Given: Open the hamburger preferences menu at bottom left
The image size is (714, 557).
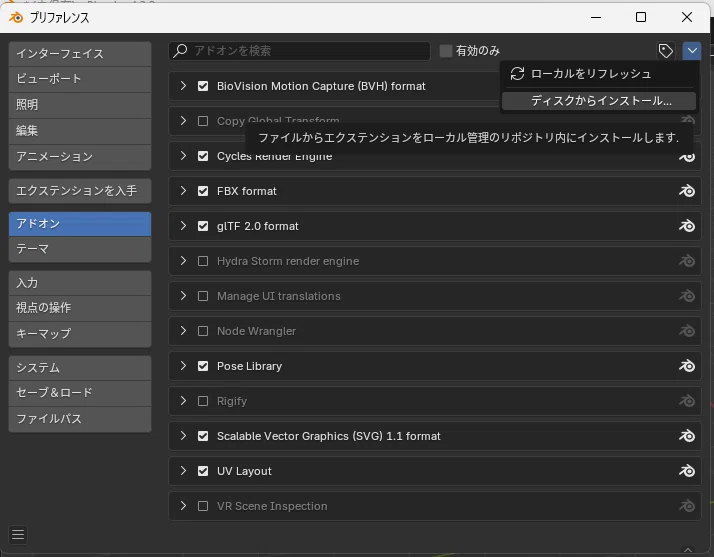Looking at the screenshot, I should pyautogui.click(x=18, y=534).
